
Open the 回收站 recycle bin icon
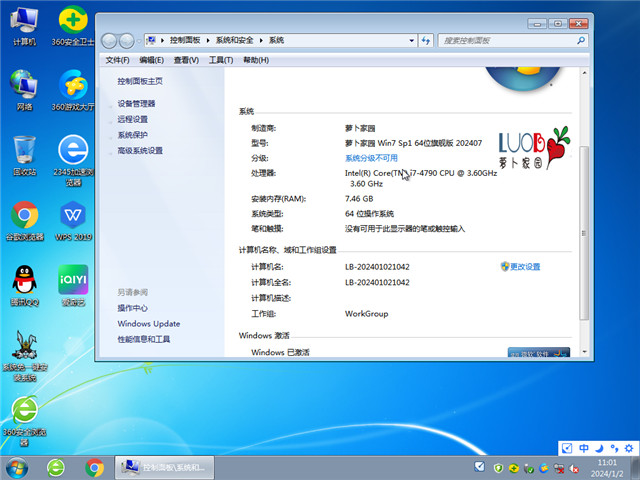pos(24,155)
